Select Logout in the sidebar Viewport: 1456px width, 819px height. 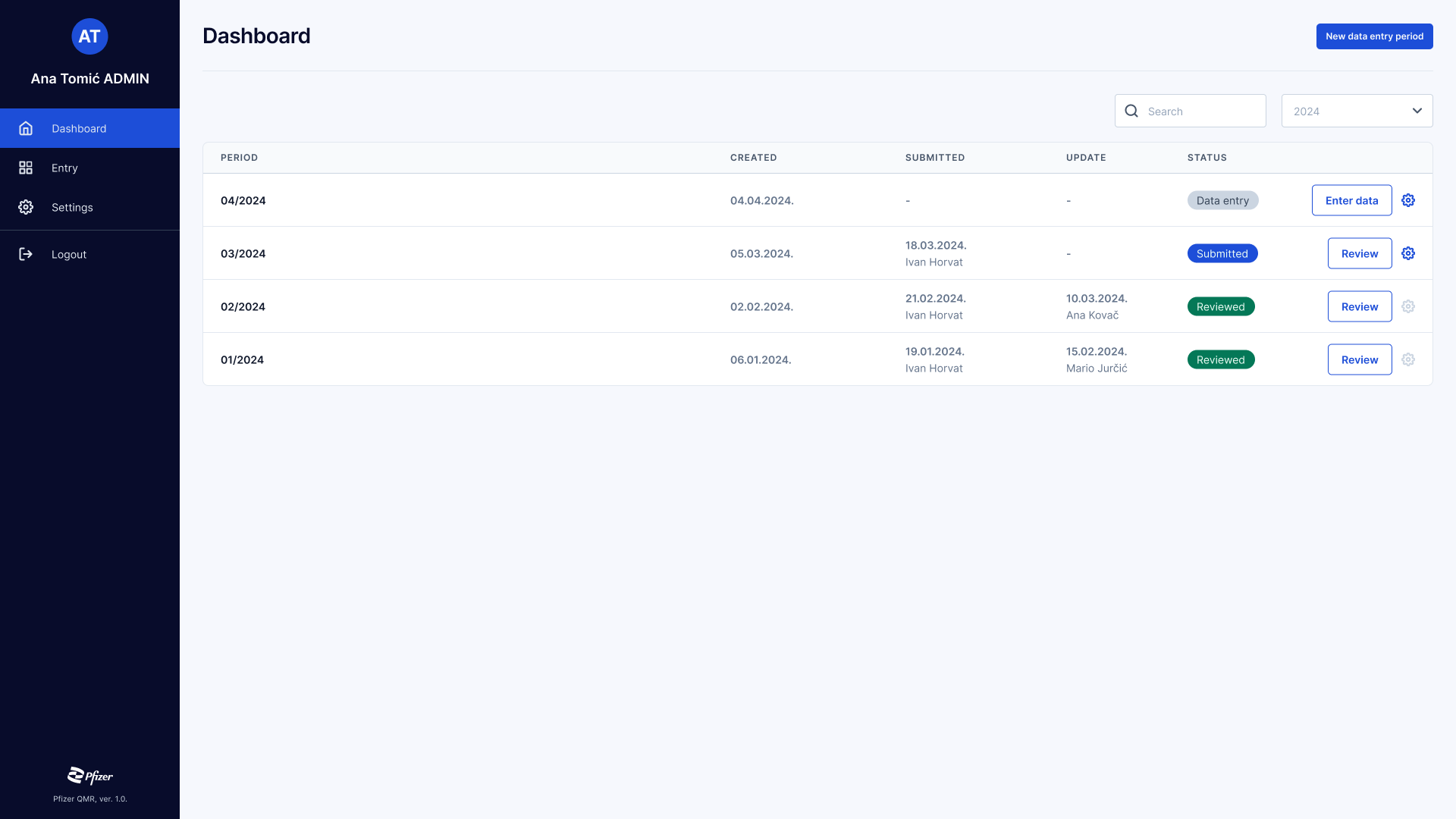pos(89,254)
